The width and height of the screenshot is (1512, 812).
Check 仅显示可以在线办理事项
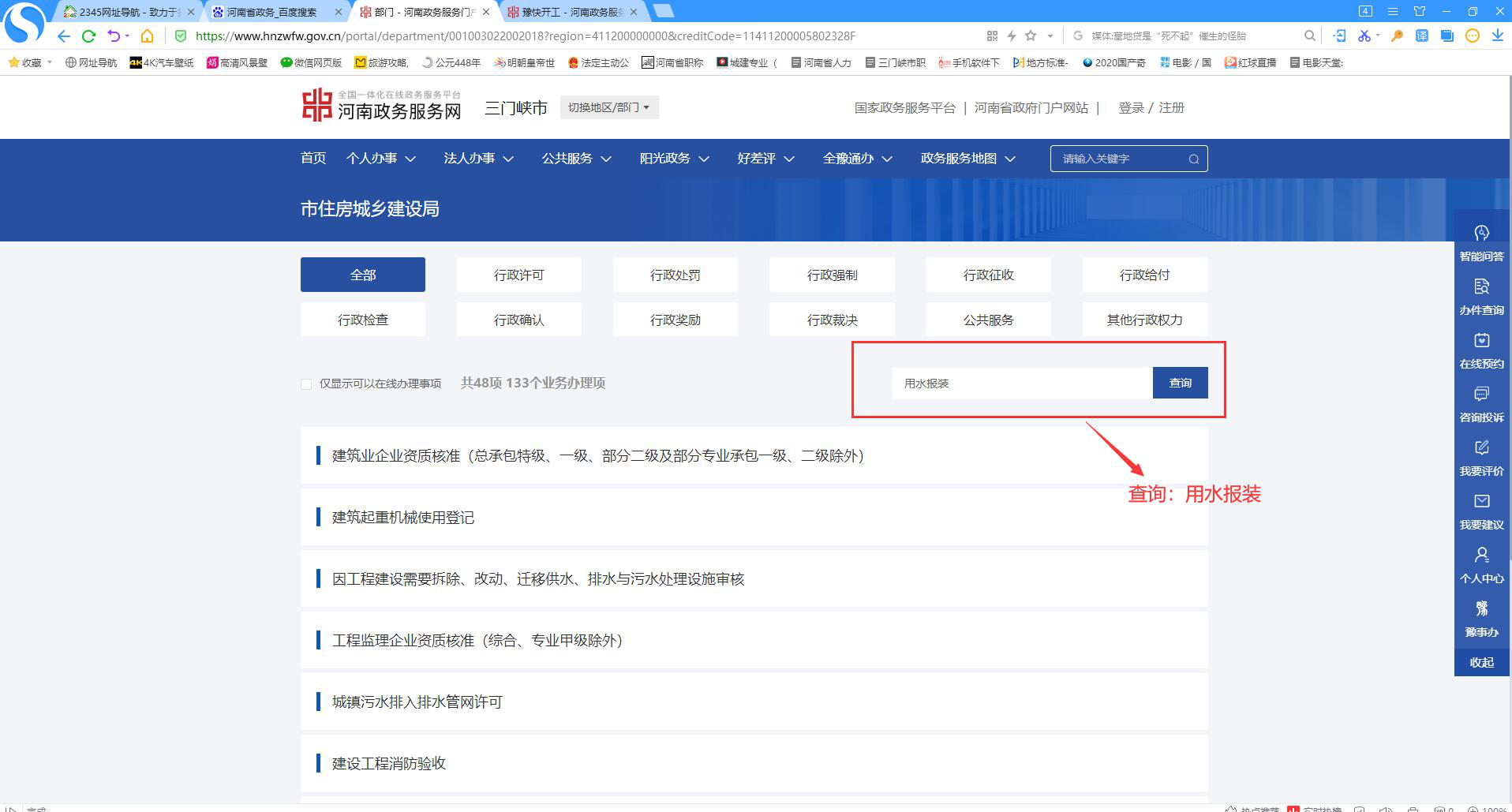pyautogui.click(x=306, y=384)
